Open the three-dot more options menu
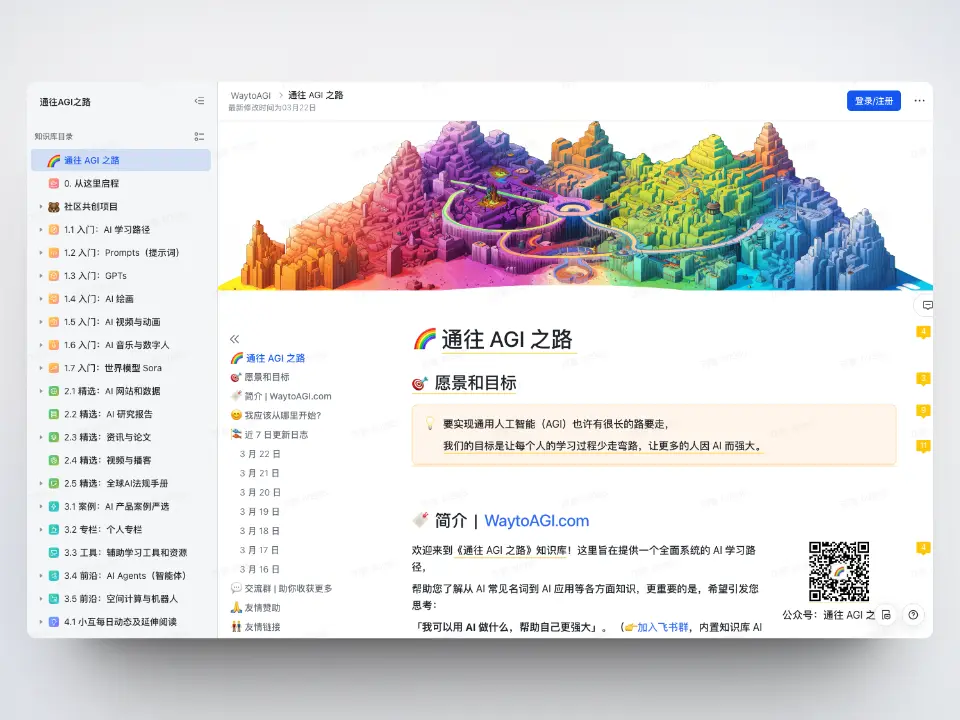 coord(919,101)
